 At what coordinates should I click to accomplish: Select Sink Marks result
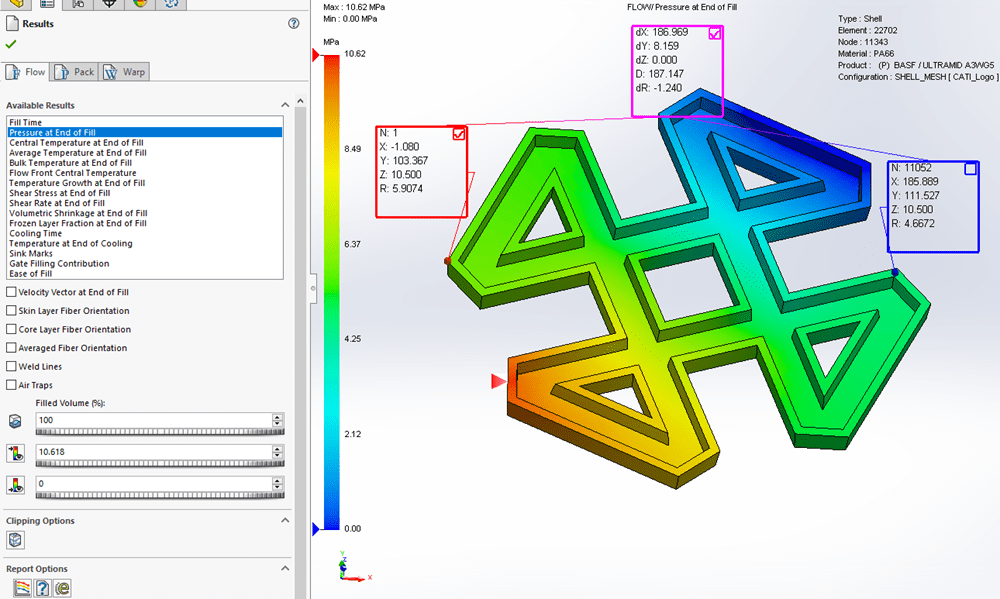[x=31, y=254]
